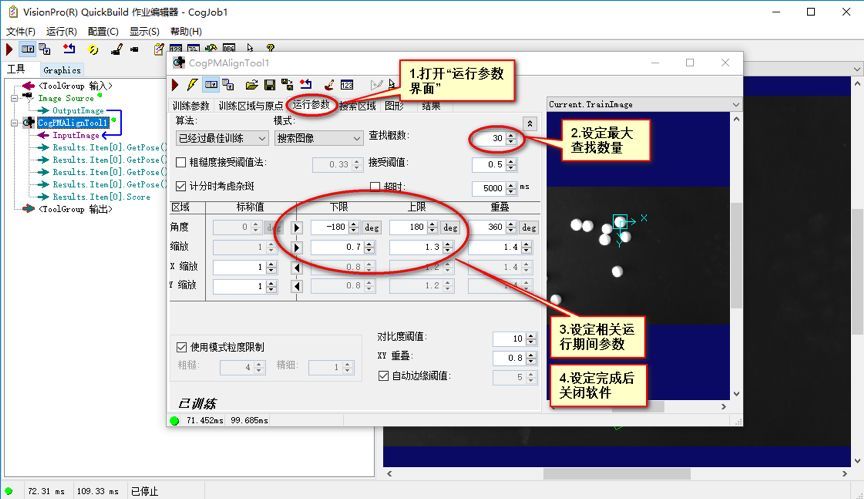
Task: Click the tool icon beside CogPMAlignTool1 tree node
Action: (29, 122)
